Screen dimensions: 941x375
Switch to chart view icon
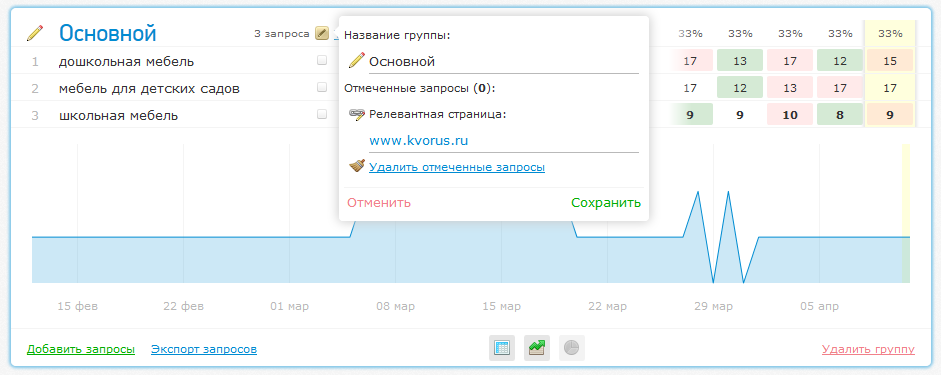[x=537, y=348]
